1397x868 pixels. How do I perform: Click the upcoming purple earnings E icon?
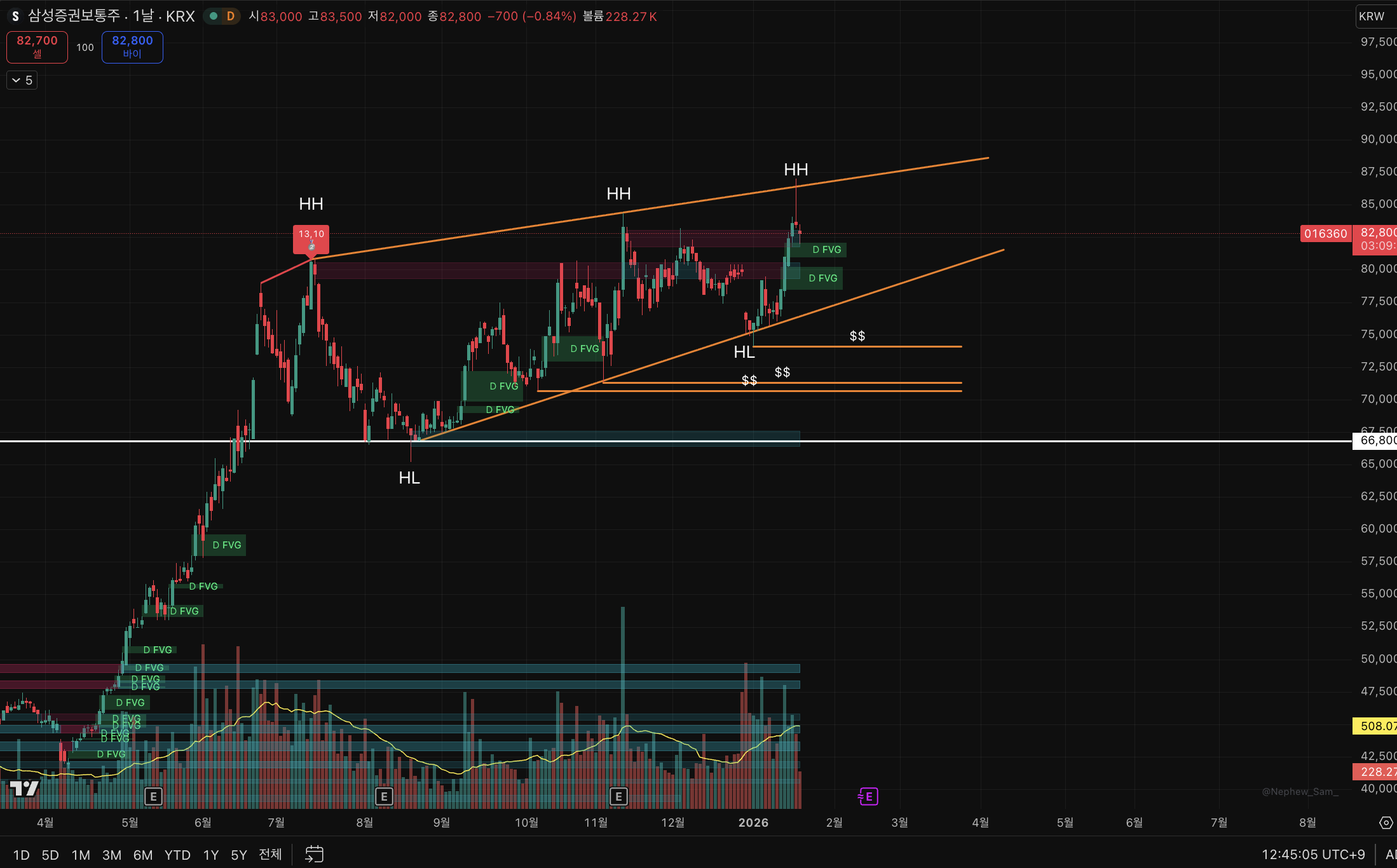tap(868, 796)
